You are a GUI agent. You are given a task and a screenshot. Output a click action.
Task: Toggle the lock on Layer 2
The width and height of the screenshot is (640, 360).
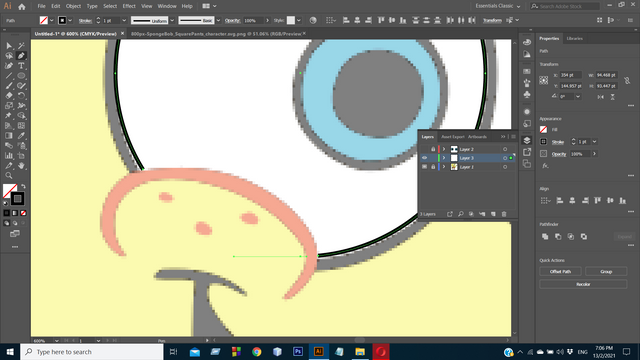click(x=433, y=149)
